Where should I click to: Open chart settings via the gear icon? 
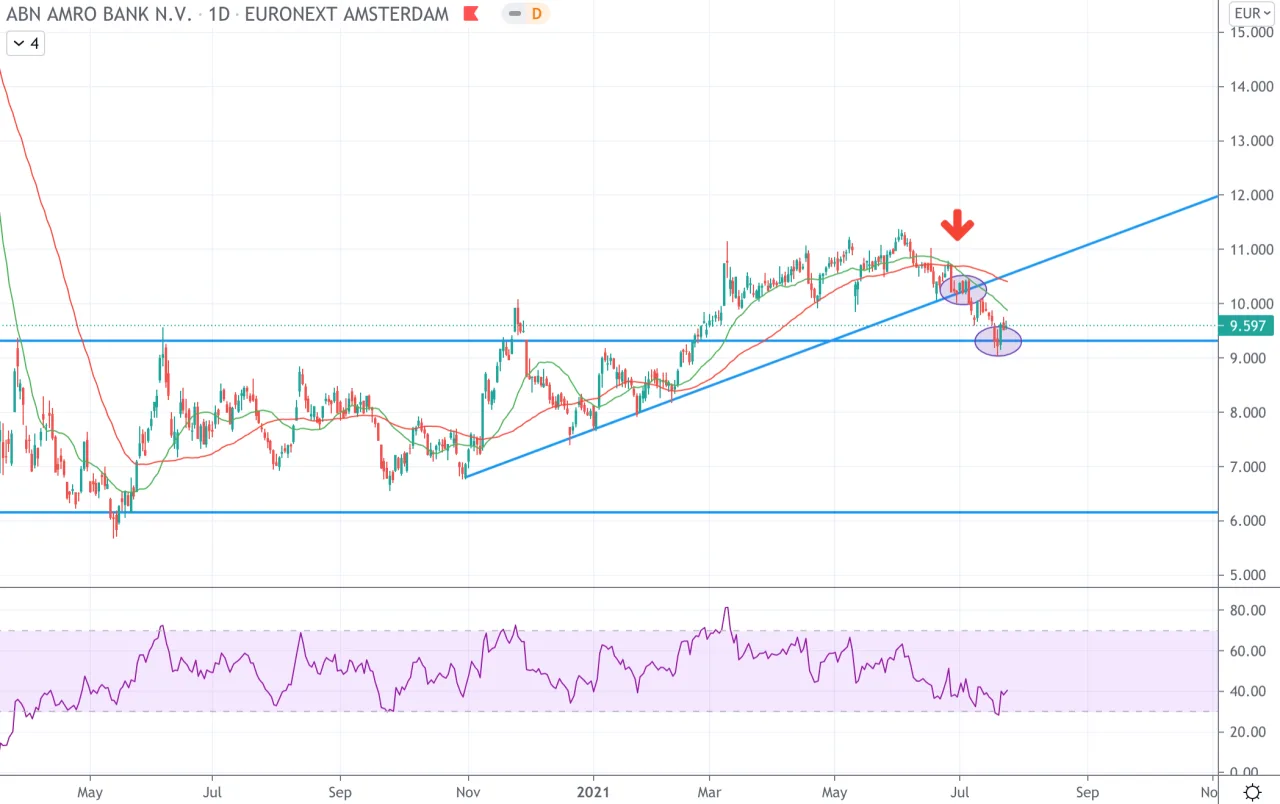click(x=1252, y=792)
